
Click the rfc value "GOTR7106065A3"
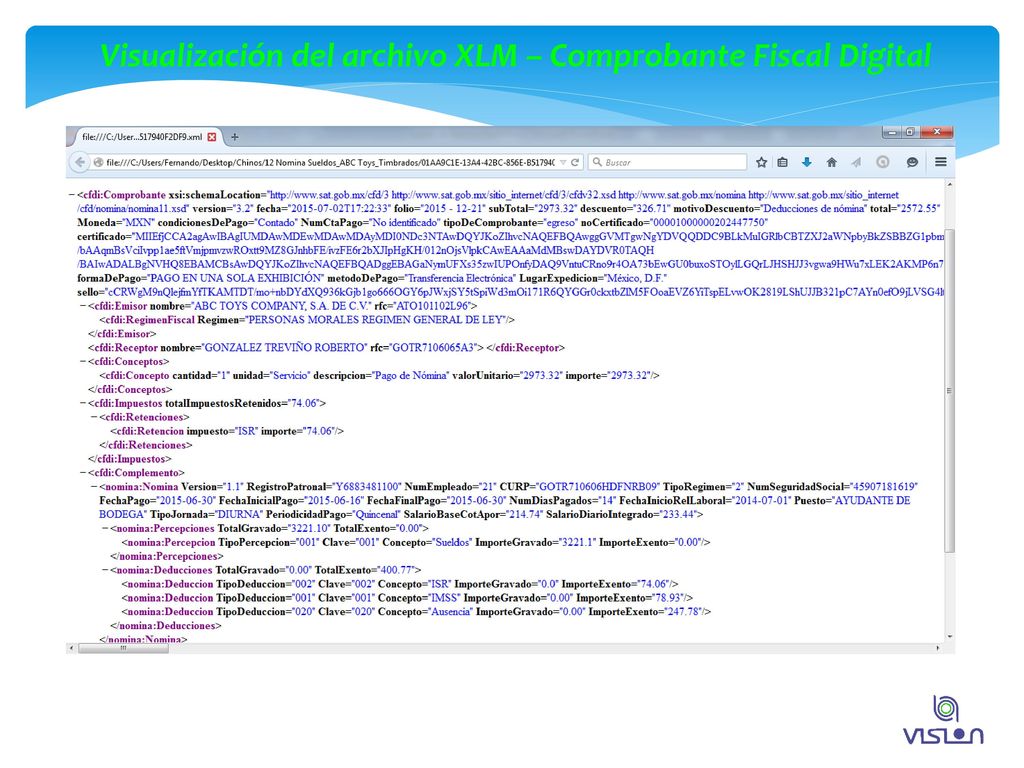point(432,347)
